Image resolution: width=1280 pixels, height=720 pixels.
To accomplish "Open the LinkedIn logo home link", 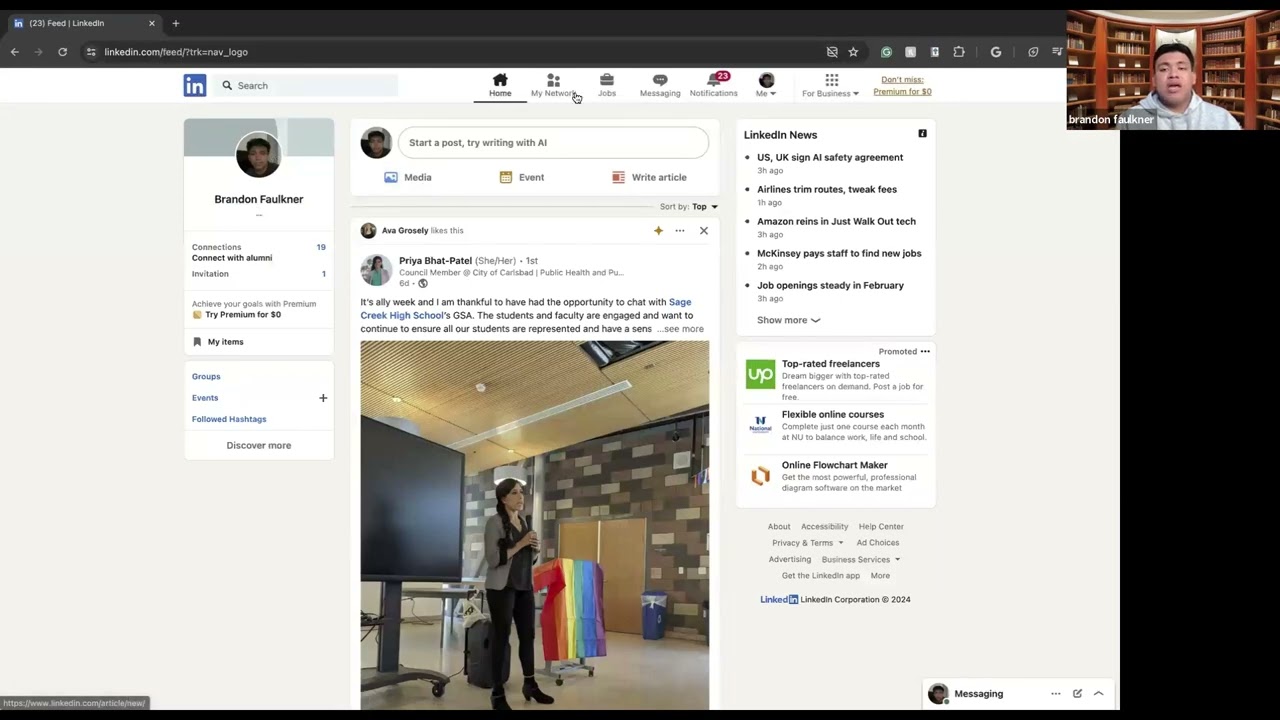I will coord(195,86).
